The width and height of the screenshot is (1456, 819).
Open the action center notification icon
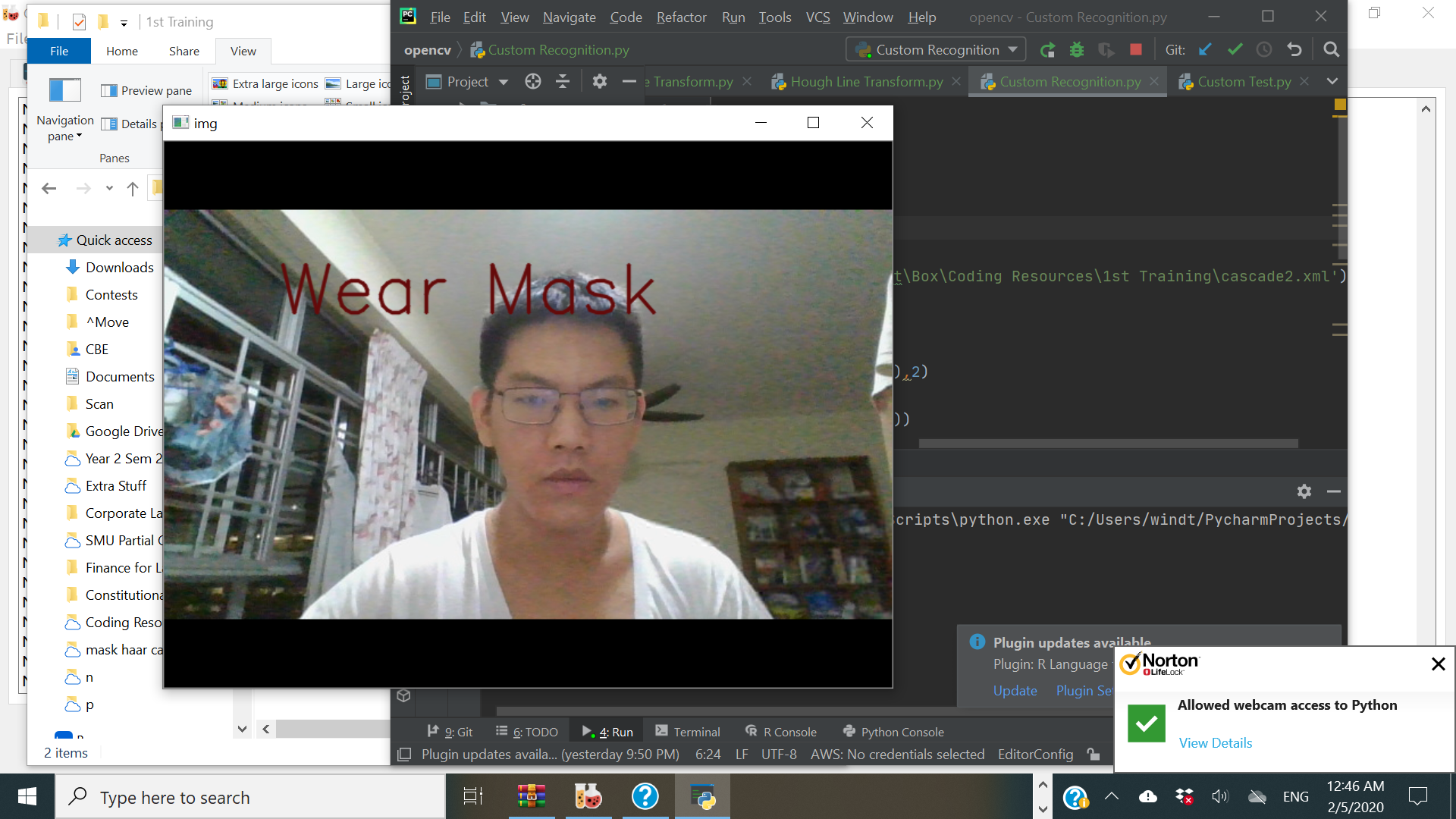pyautogui.click(x=1417, y=797)
